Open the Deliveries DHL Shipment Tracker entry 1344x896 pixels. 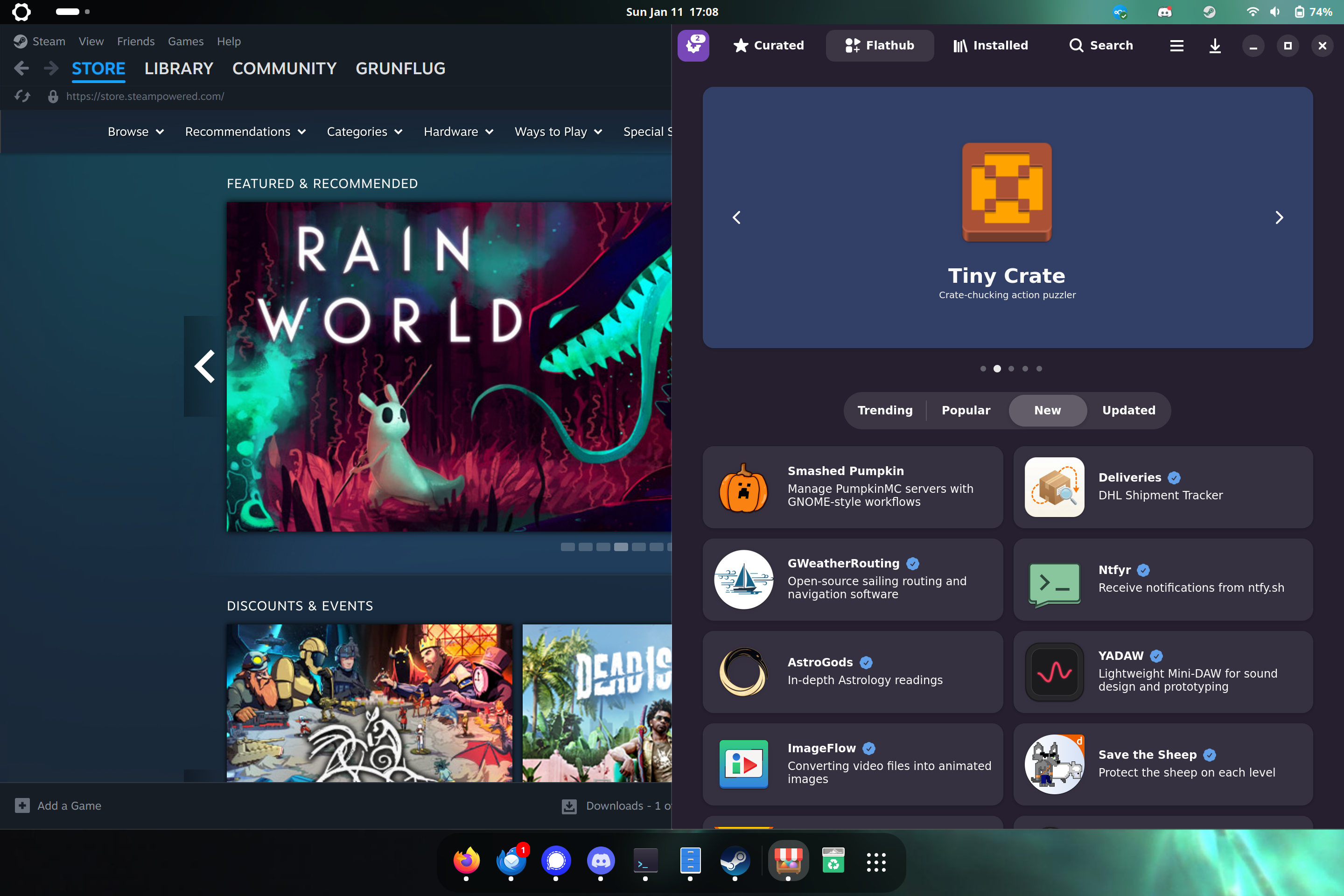pyautogui.click(x=1162, y=487)
